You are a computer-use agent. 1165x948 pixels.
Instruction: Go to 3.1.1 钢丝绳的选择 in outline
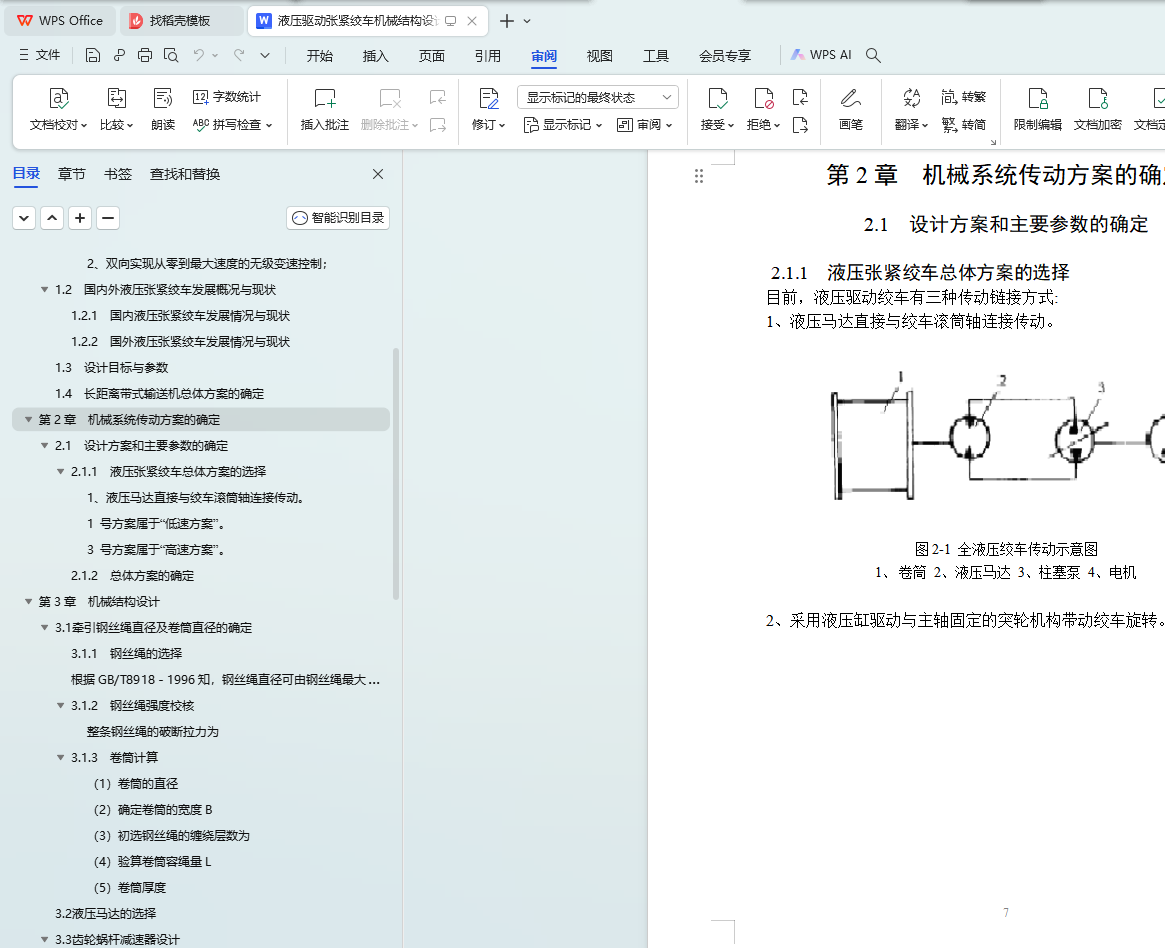(x=126, y=654)
